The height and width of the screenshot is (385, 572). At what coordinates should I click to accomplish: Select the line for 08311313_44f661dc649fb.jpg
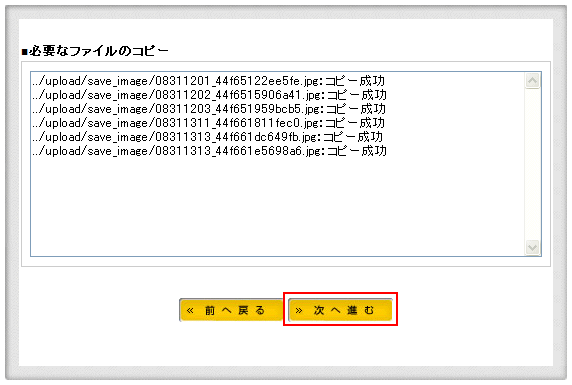[207, 137]
